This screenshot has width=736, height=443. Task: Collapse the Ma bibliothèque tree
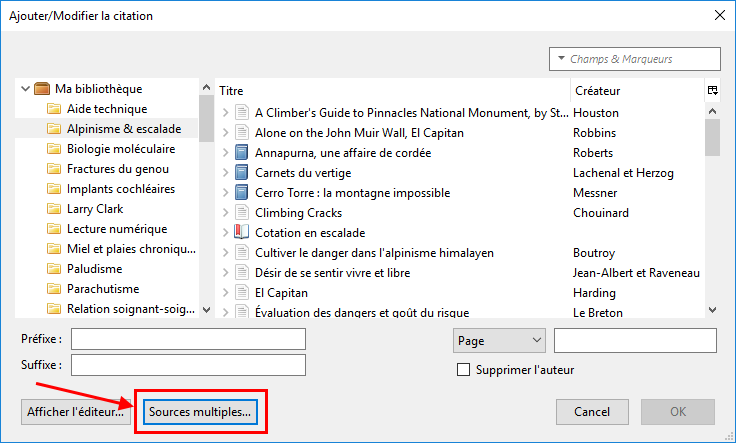click(x=25, y=88)
